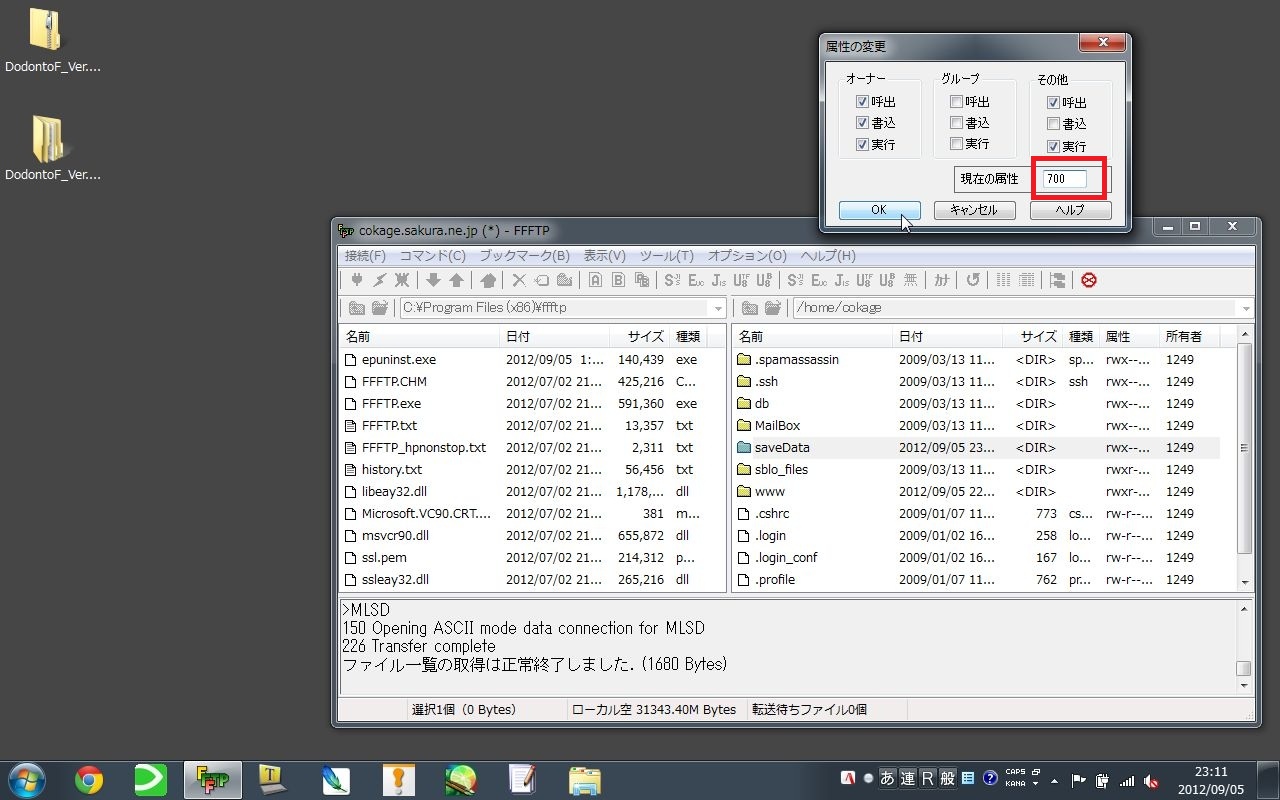This screenshot has width=1280, height=800.
Task: Click the volume icon in system tray
Action: click(1151, 780)
